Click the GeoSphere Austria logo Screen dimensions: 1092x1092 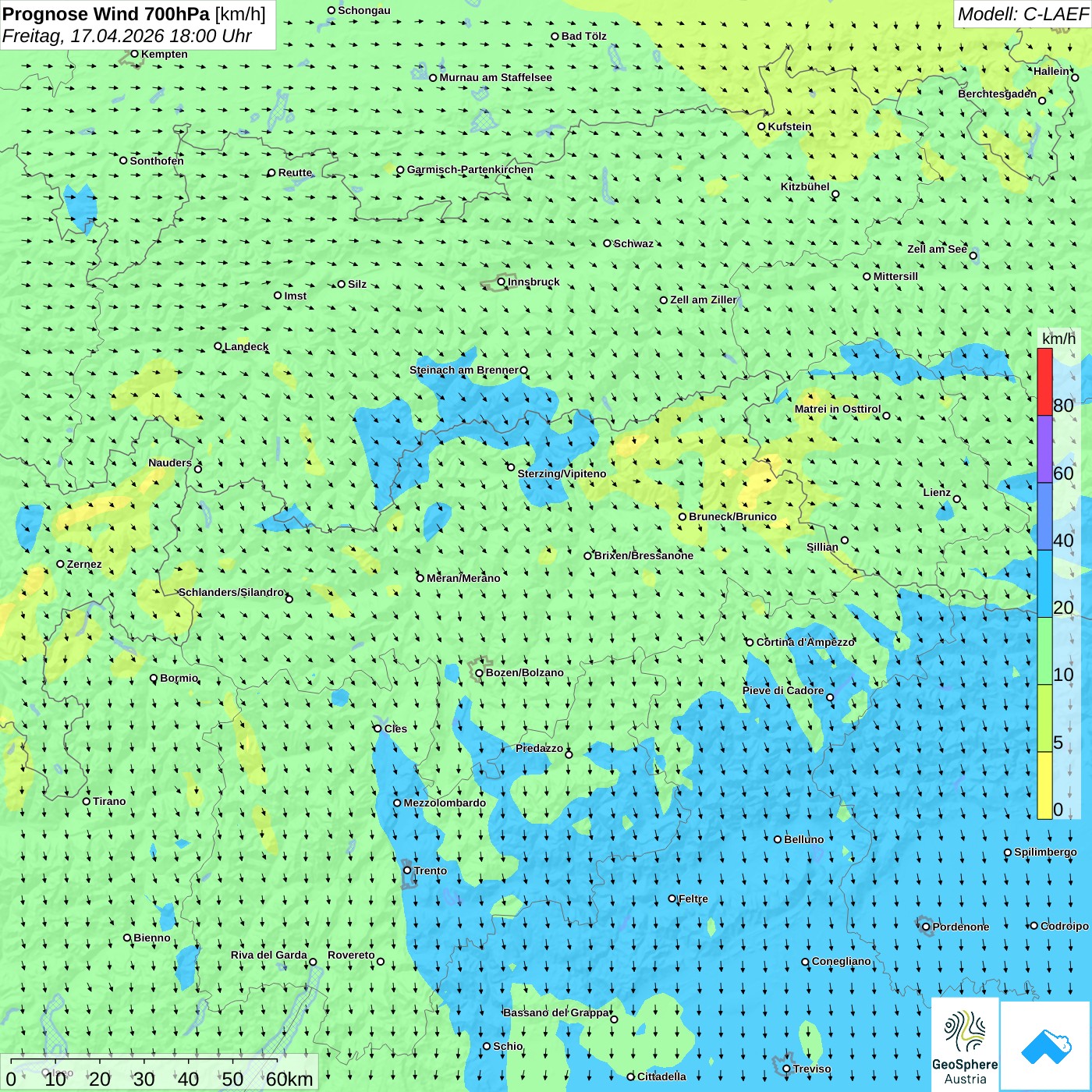pyautogui.click(x=965, y=1044)
